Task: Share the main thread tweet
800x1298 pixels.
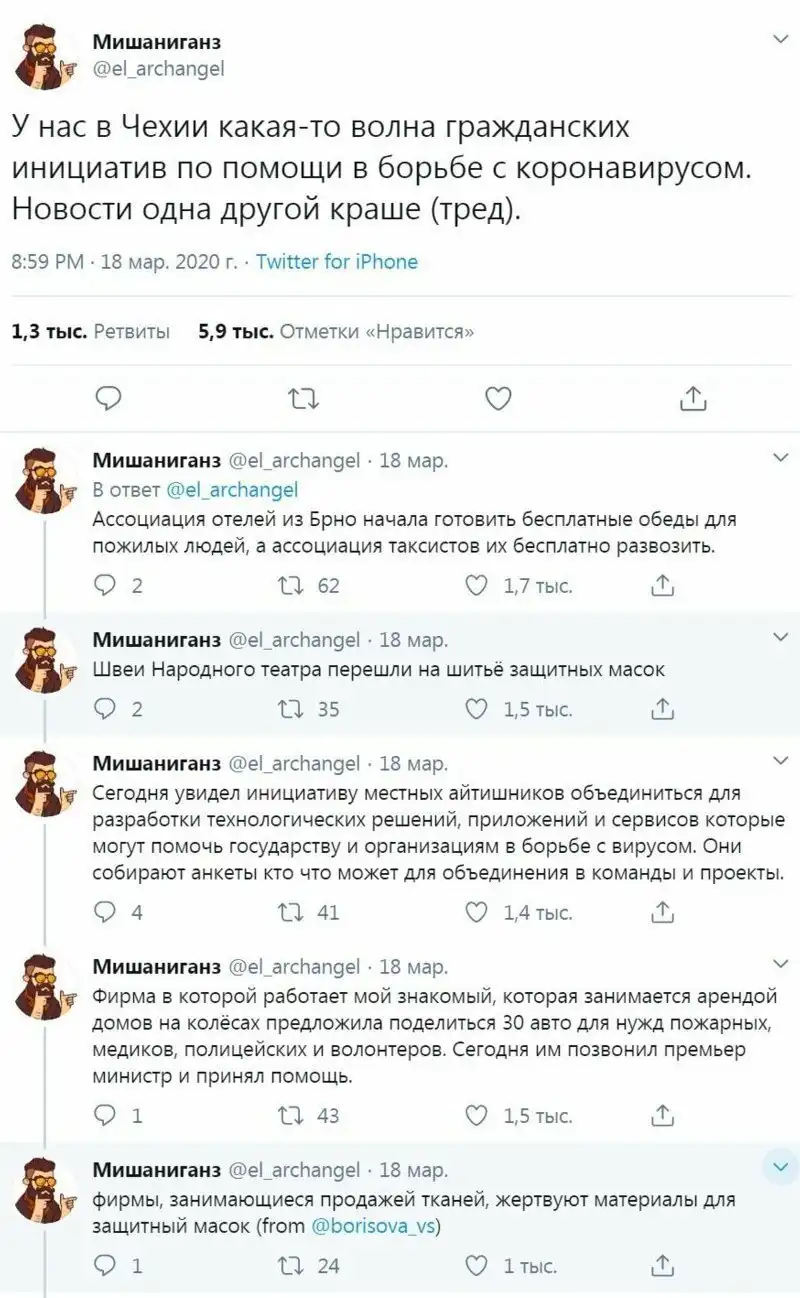Action: (692, 399)
